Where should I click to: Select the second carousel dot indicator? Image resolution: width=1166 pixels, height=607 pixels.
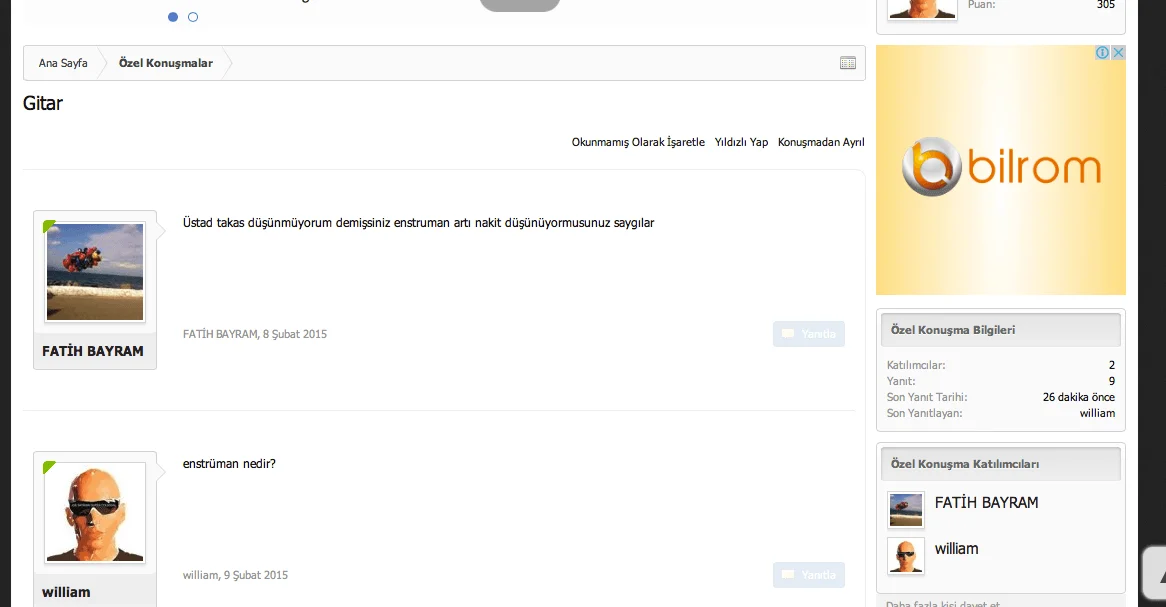193,17
